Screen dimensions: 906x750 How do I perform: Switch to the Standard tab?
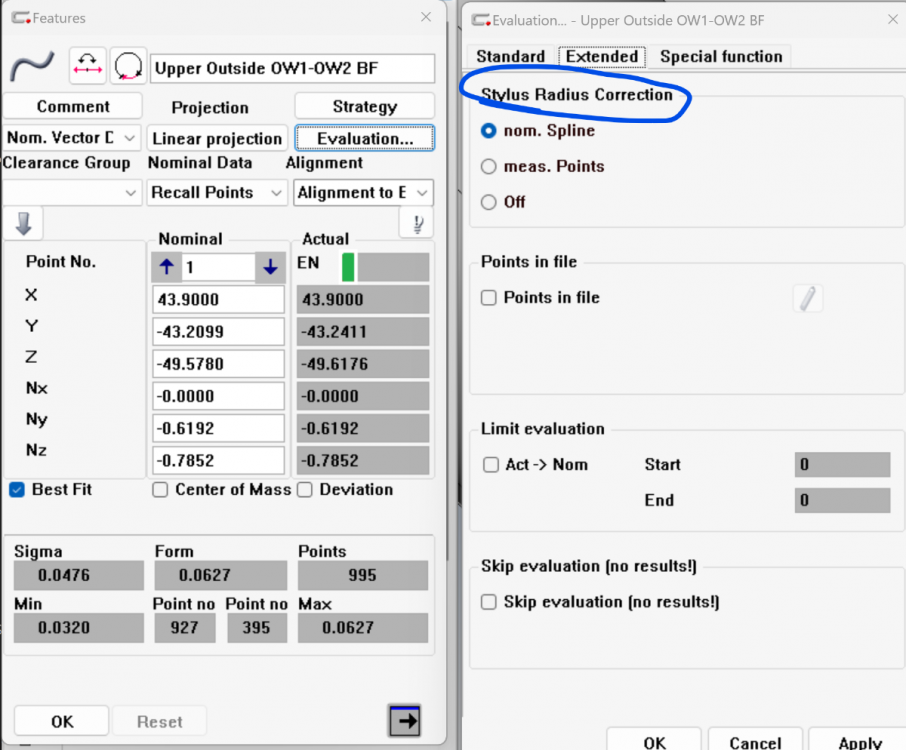click(x=510, y=56)
